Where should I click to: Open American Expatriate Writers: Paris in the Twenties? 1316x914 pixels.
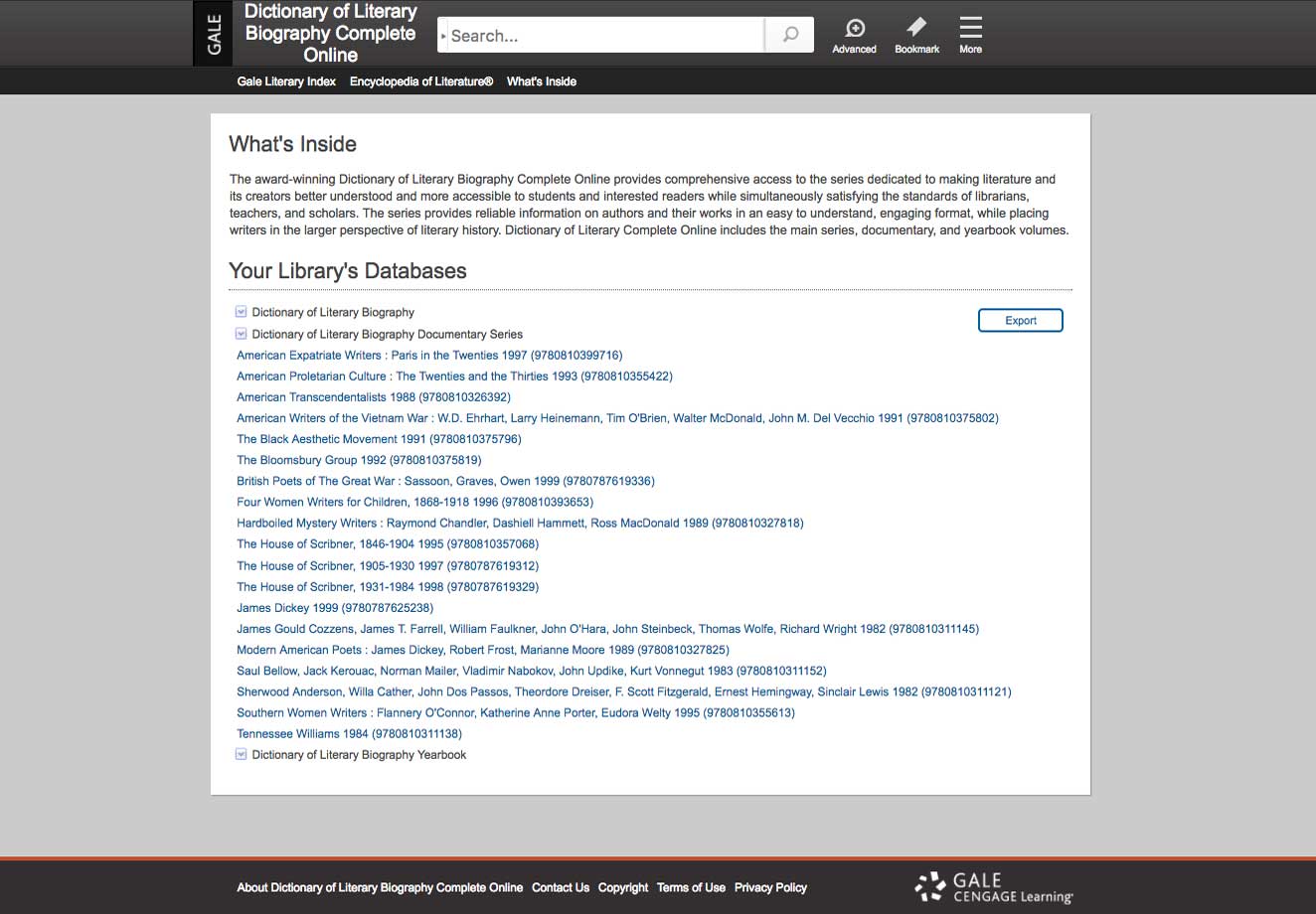(x=429, y=356)
